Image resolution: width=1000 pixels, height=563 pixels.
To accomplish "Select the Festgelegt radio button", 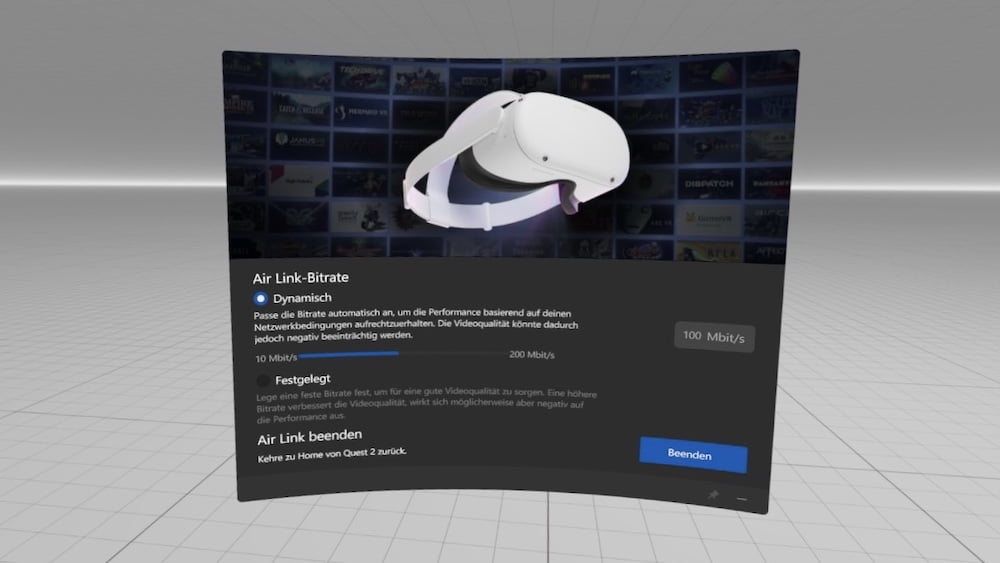I will point(263,380).
